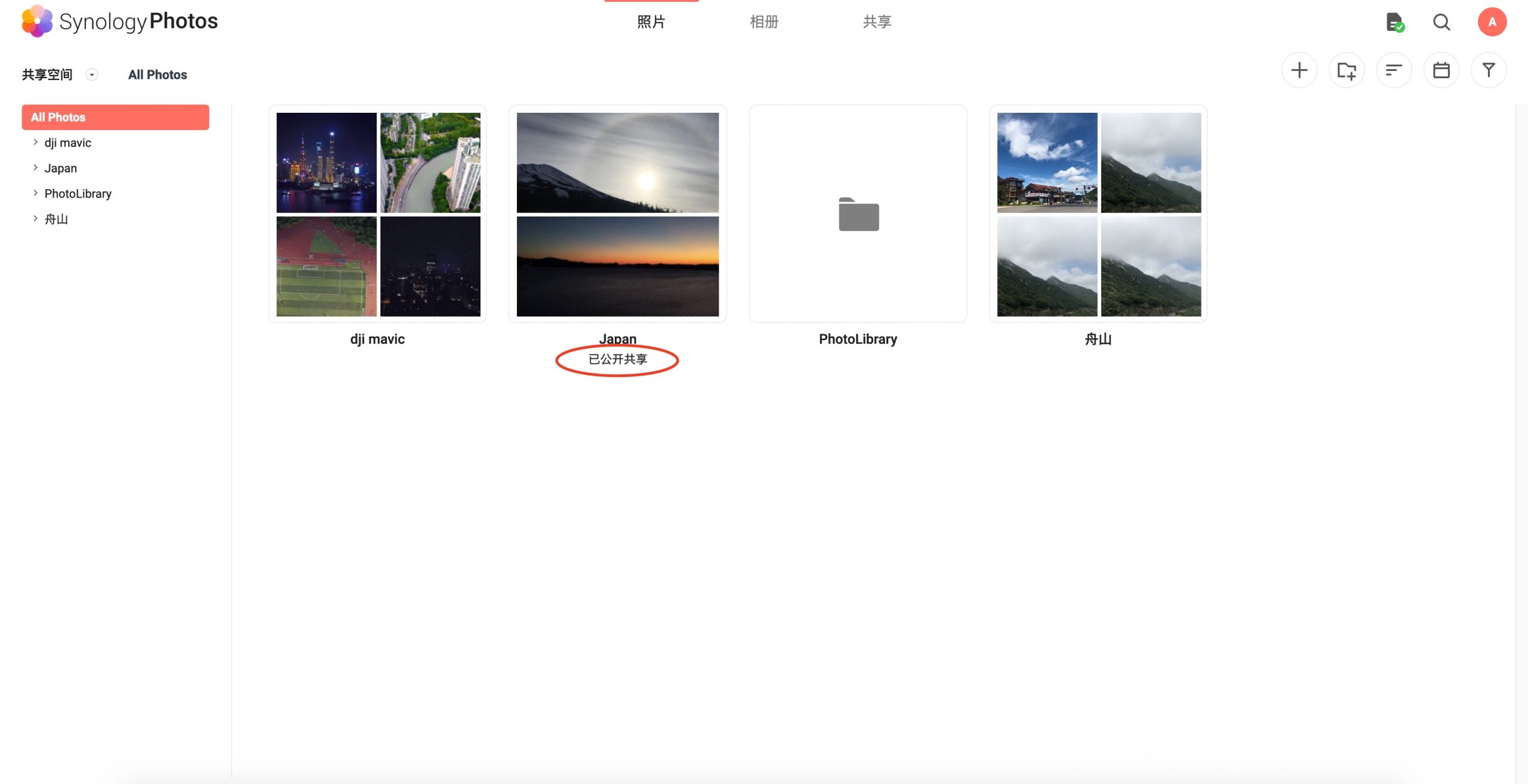Click the add plus icon in toolbar
This screenshot has width=1528, height=784.
point(1299,70)
